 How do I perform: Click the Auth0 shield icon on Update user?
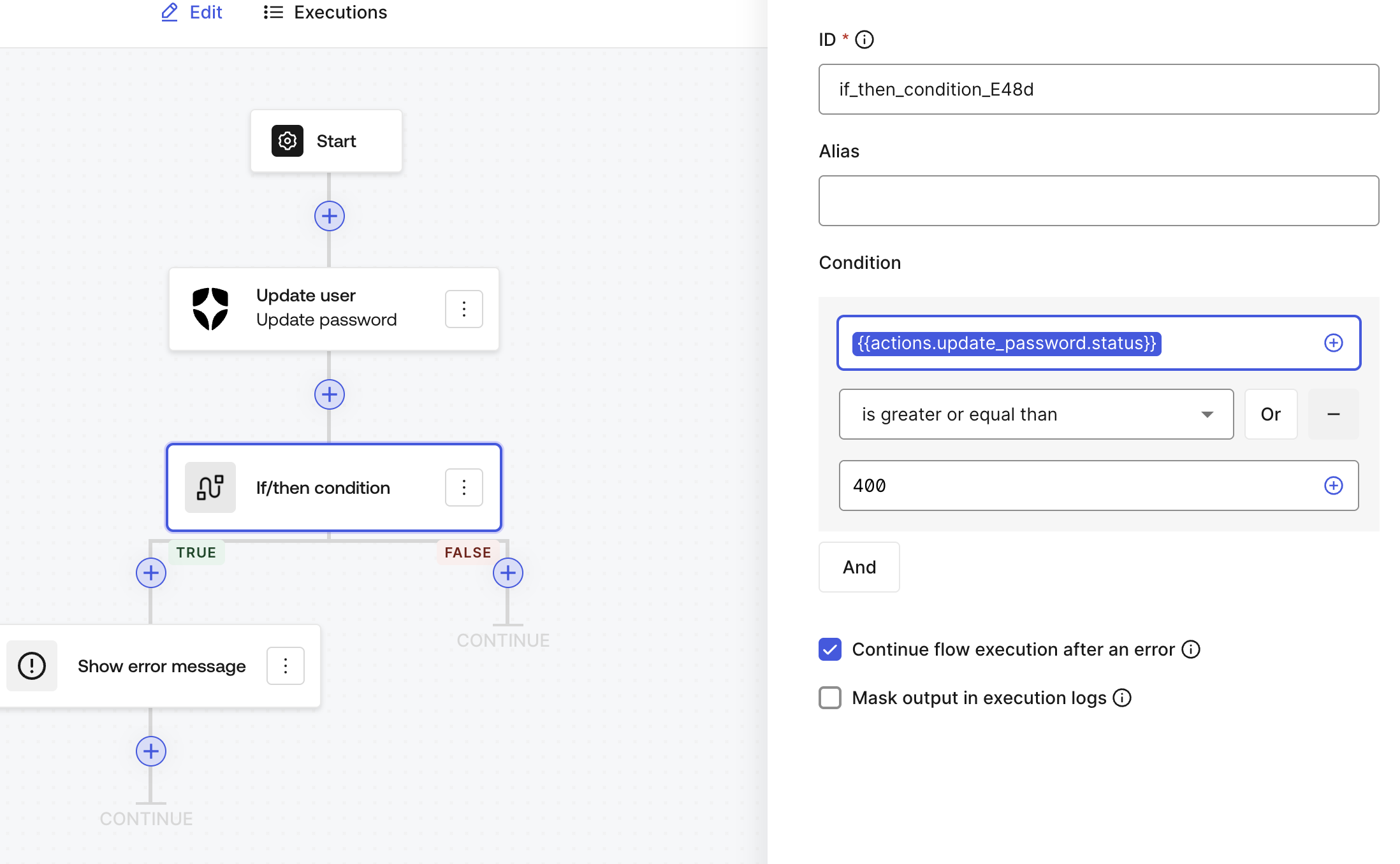click(210, 309)
